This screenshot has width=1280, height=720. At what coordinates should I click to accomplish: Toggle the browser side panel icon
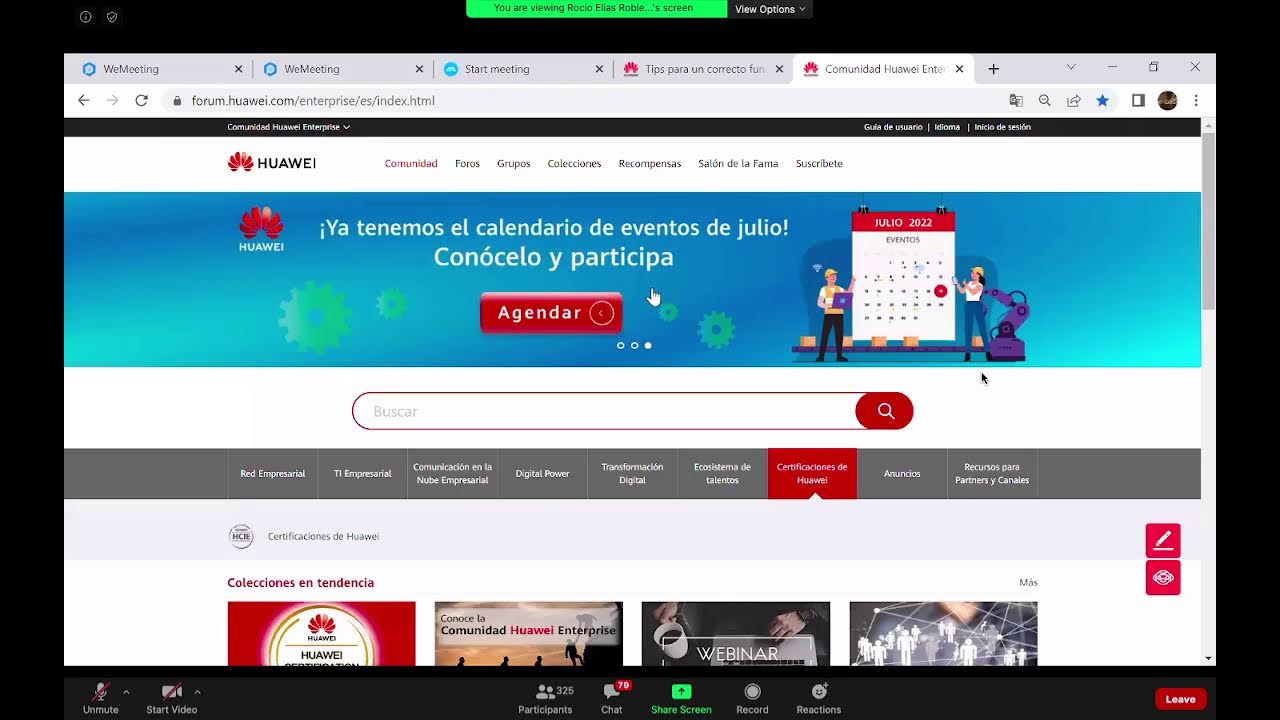(1138, 100)
